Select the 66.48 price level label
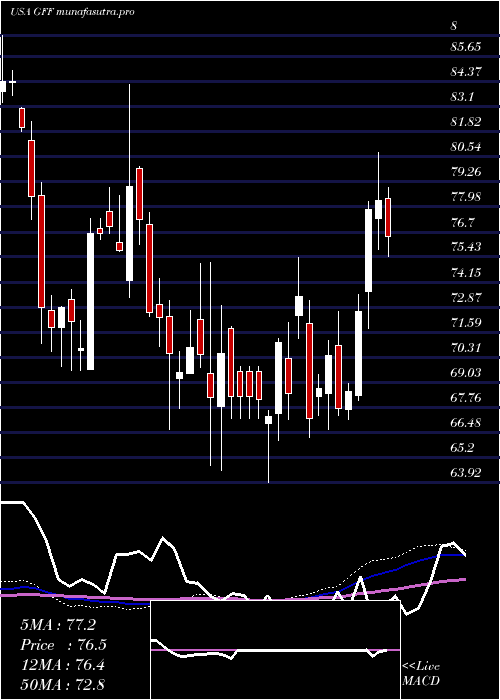The height and width of the screenshot is (700, 500). coord(466,422)
